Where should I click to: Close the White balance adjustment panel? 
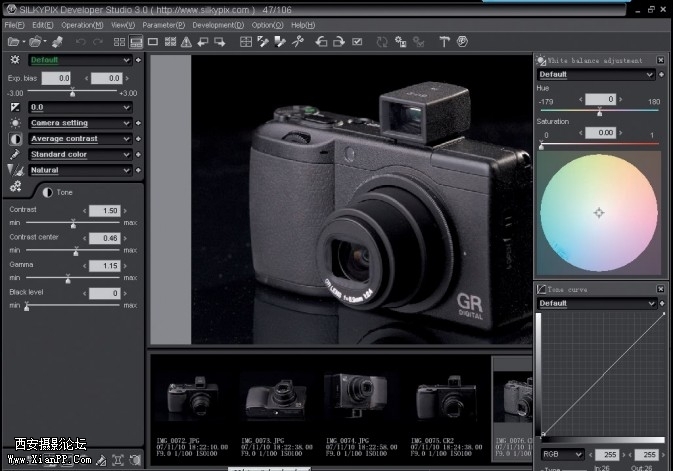click(660, 60)
